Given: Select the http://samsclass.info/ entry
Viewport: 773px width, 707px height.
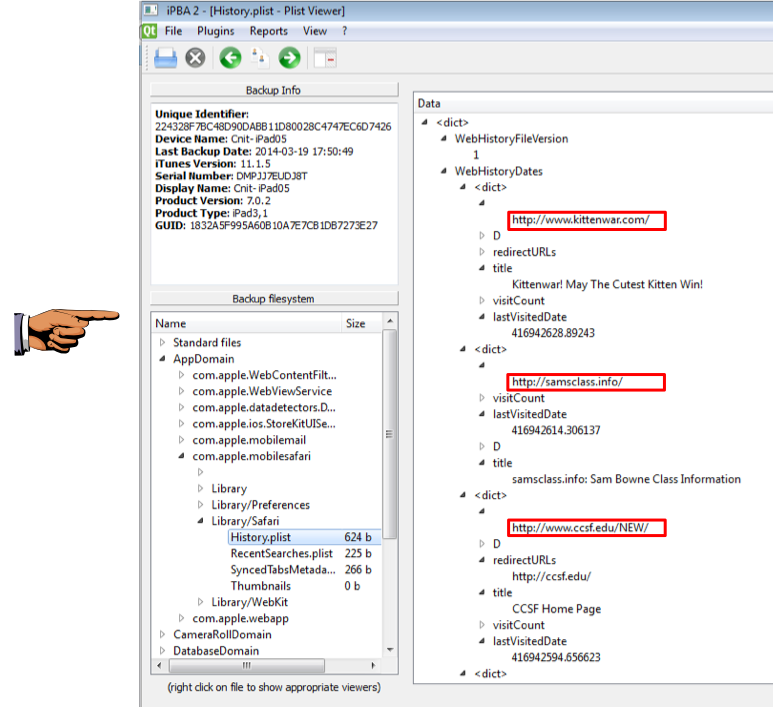Looking at the screenshot, I should (x=567, y=382).
